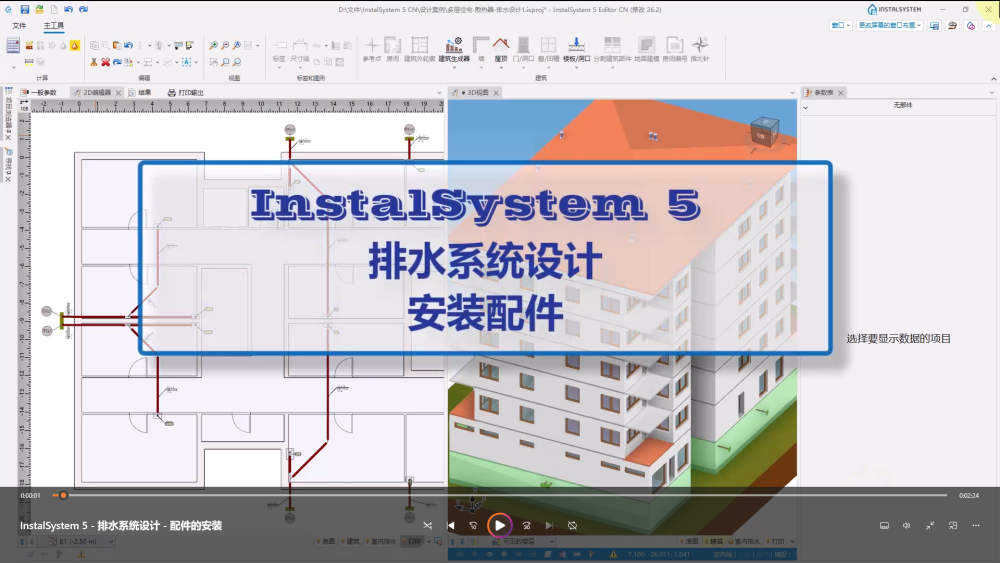Viewport: 1000px width, 563px height.
Task: Open the 更改屏幕的窗口布置 dropdown
Action: 889,26
